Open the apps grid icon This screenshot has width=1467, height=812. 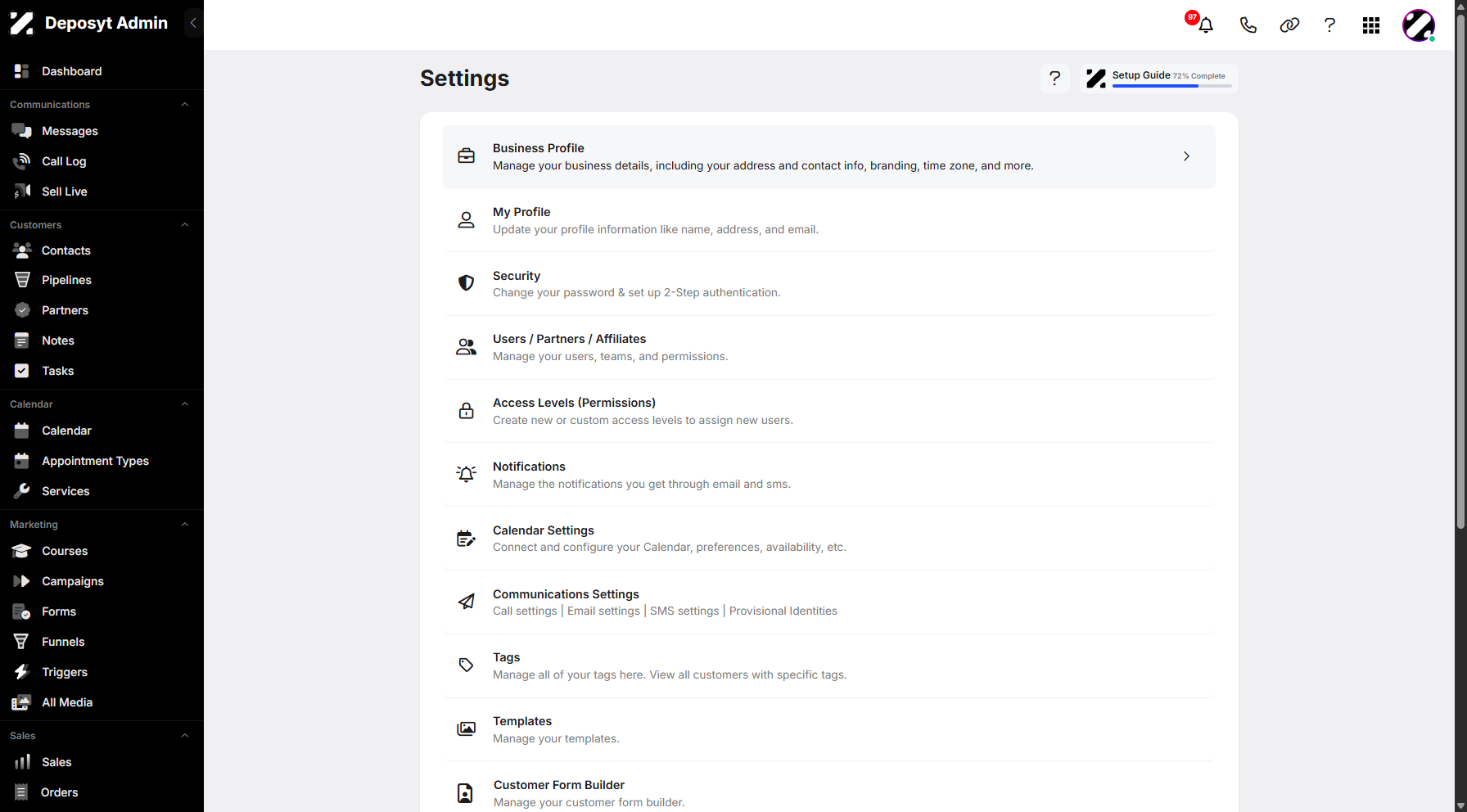(1371, 25)
